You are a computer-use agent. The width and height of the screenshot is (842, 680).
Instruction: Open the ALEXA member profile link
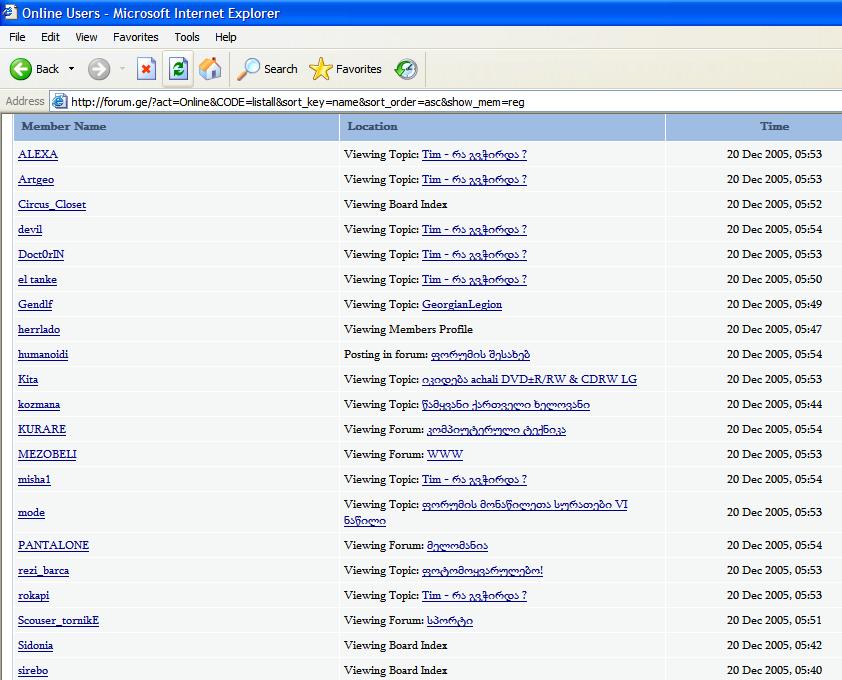(x=38, y=154)
